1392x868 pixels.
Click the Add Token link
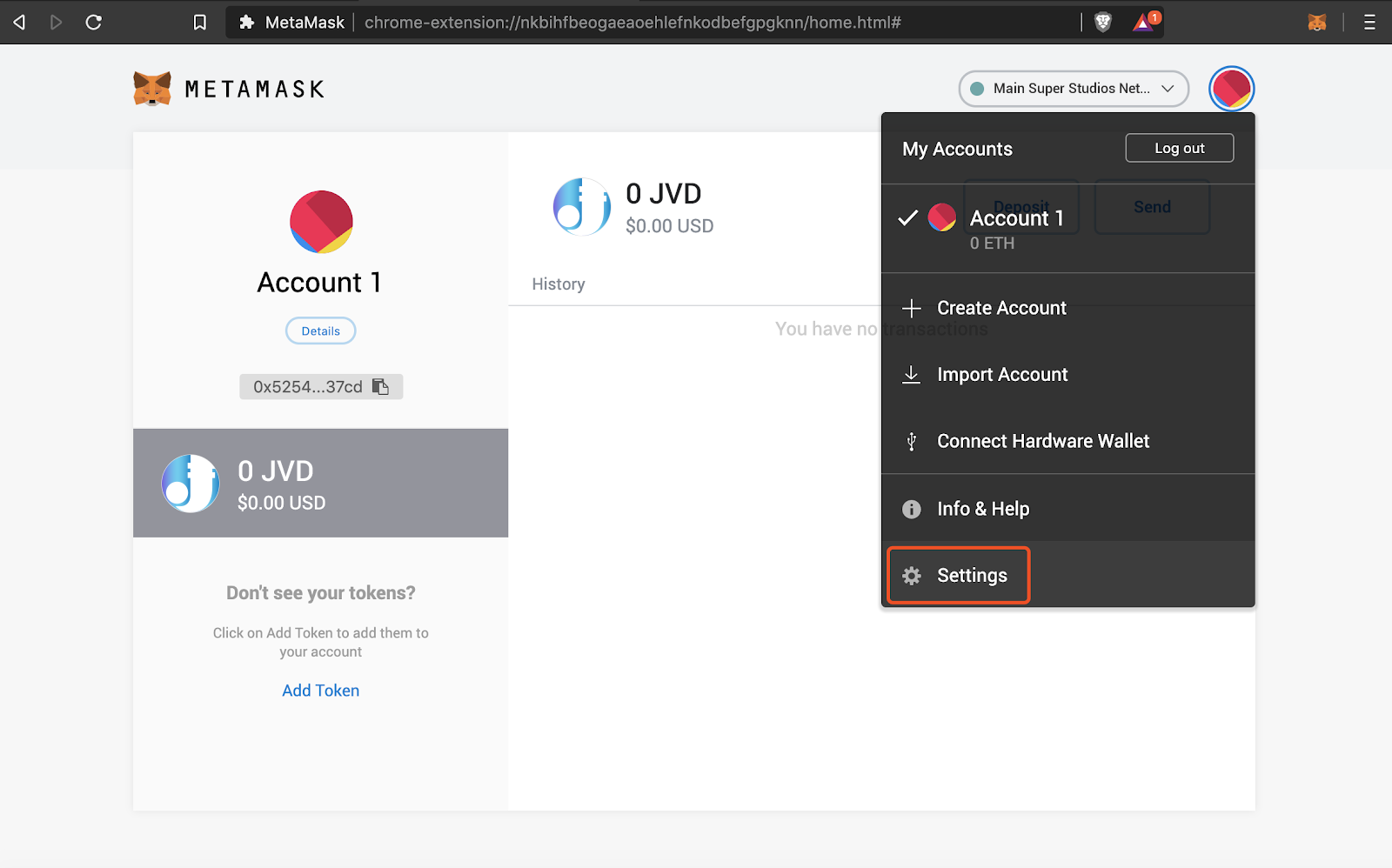320,691
